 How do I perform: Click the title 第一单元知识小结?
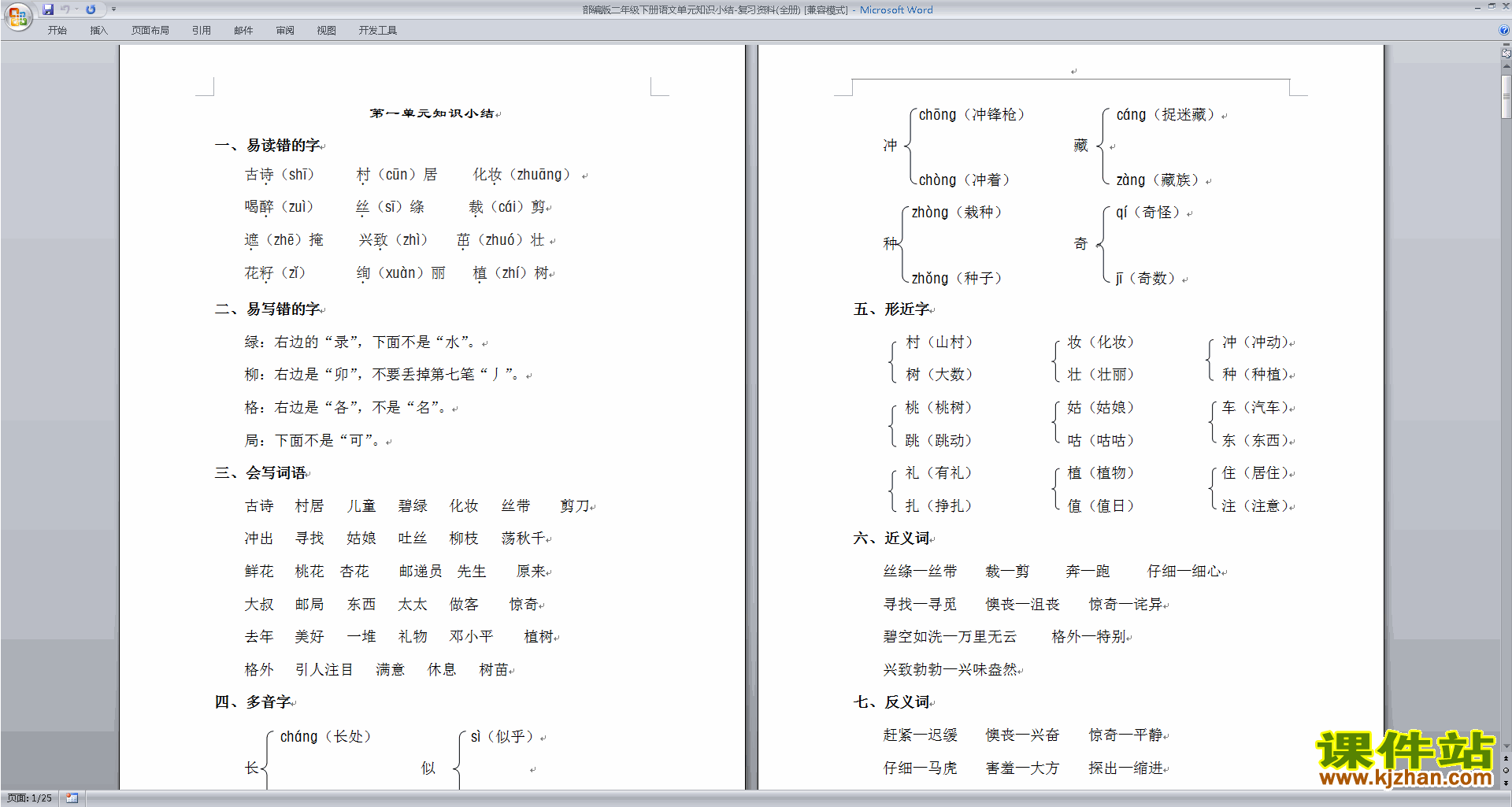coord(432,113)
